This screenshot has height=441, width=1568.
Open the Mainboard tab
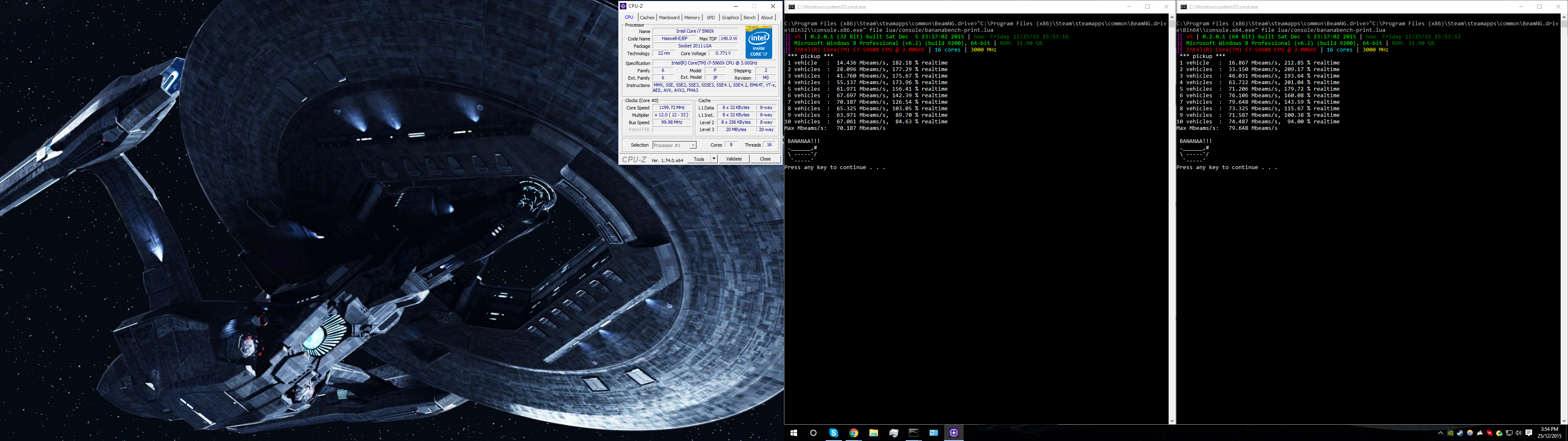(669, 18)
